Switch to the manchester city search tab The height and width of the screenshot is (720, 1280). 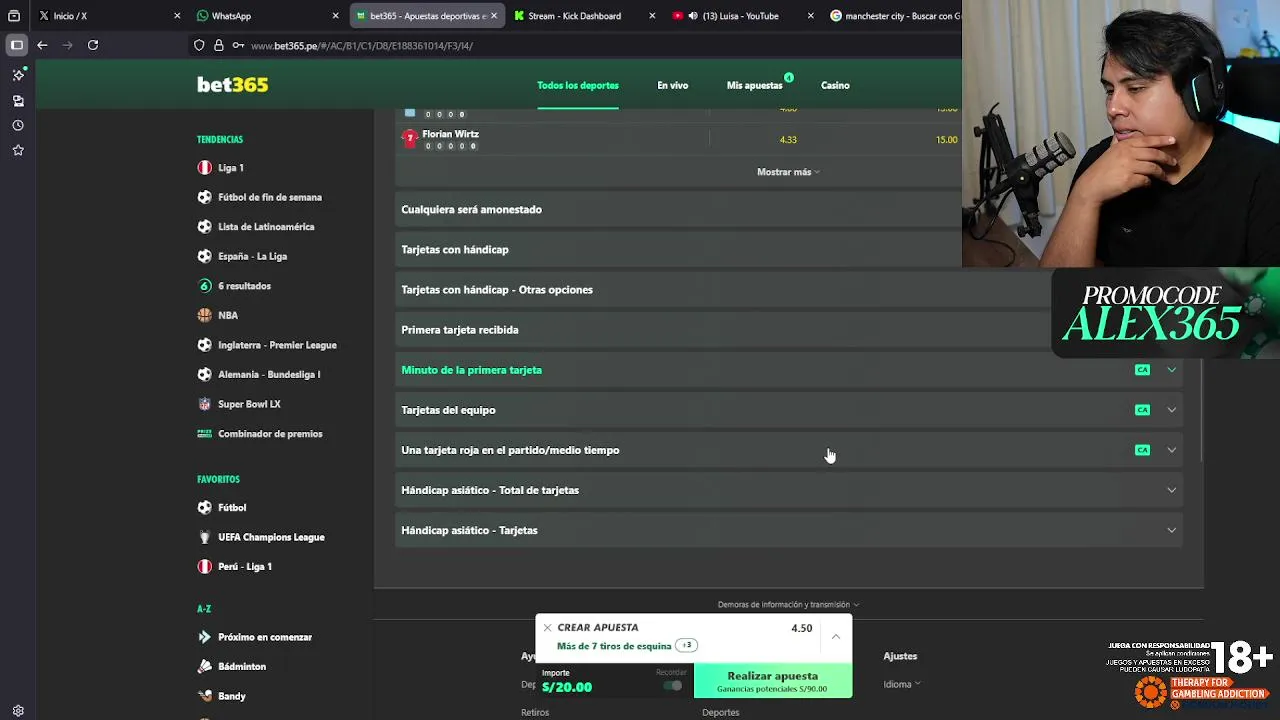coord(893,16)
